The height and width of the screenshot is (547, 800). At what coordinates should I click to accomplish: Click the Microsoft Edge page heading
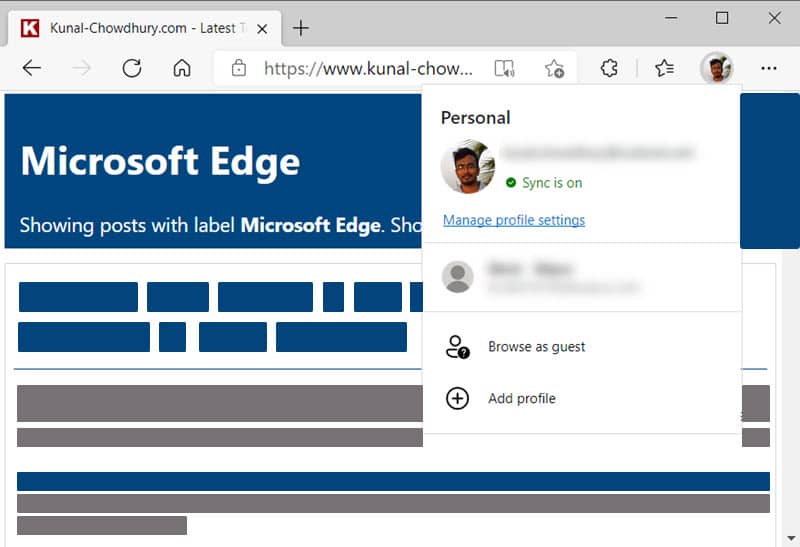tap(160, 161)
